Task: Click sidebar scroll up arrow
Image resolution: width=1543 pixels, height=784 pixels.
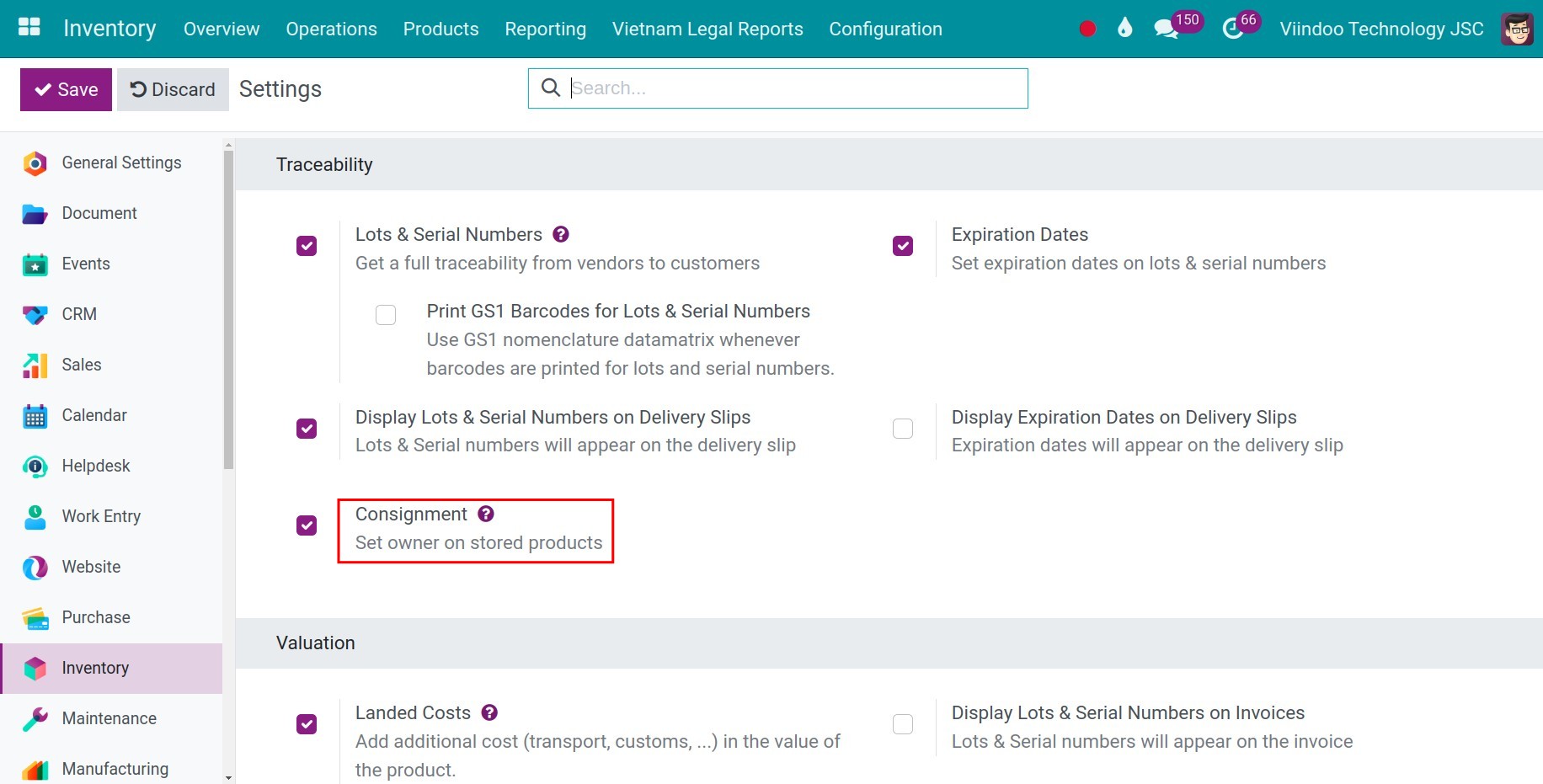Action: [228, 145]
